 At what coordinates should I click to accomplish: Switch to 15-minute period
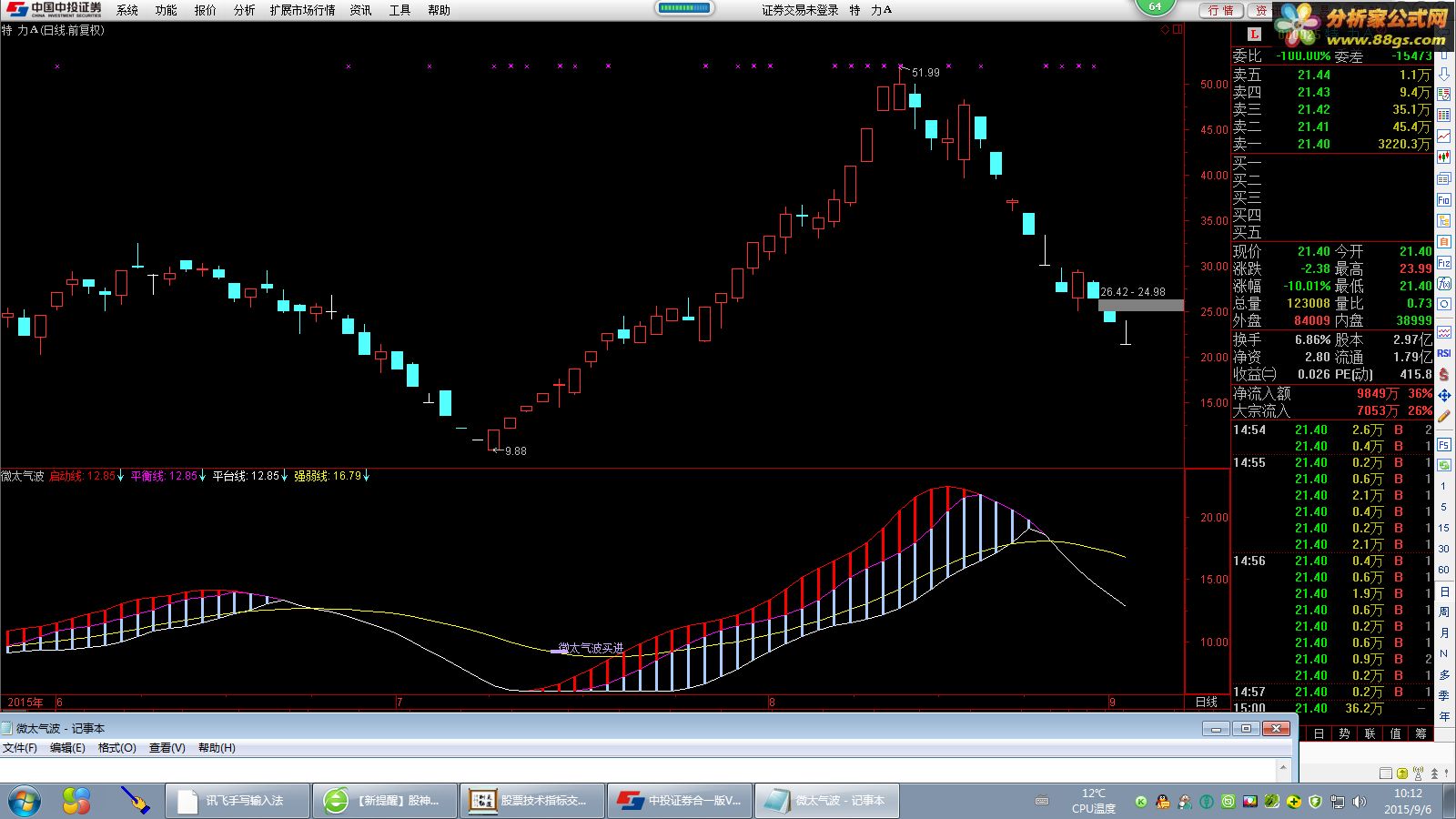(x=1444, y=528)
